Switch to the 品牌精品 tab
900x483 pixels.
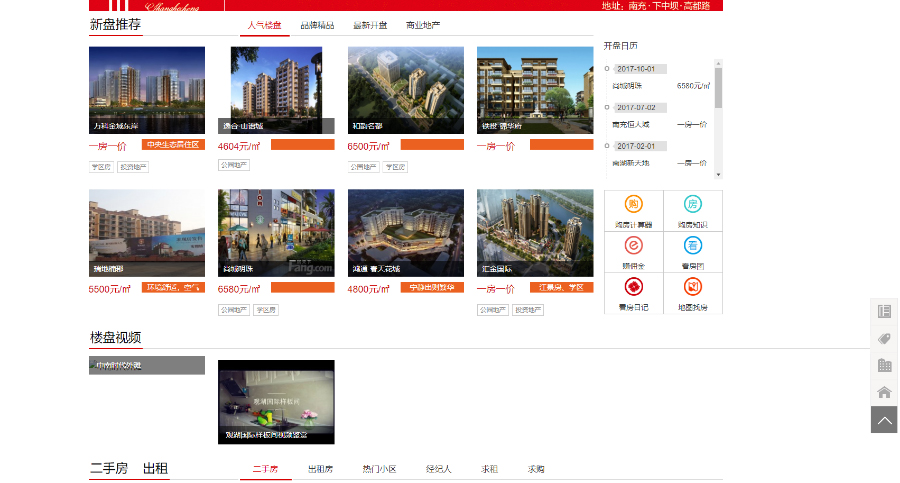pyautogui.click(x=317, y=25)
